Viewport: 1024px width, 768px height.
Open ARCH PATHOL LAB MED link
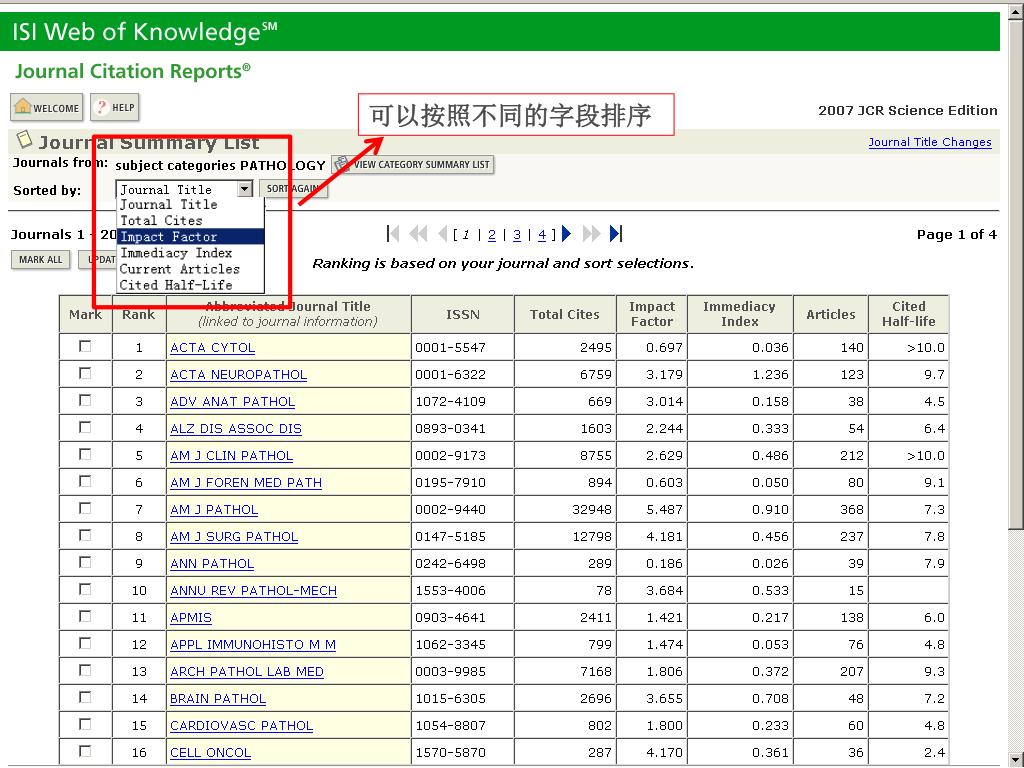tap(247, 672)
